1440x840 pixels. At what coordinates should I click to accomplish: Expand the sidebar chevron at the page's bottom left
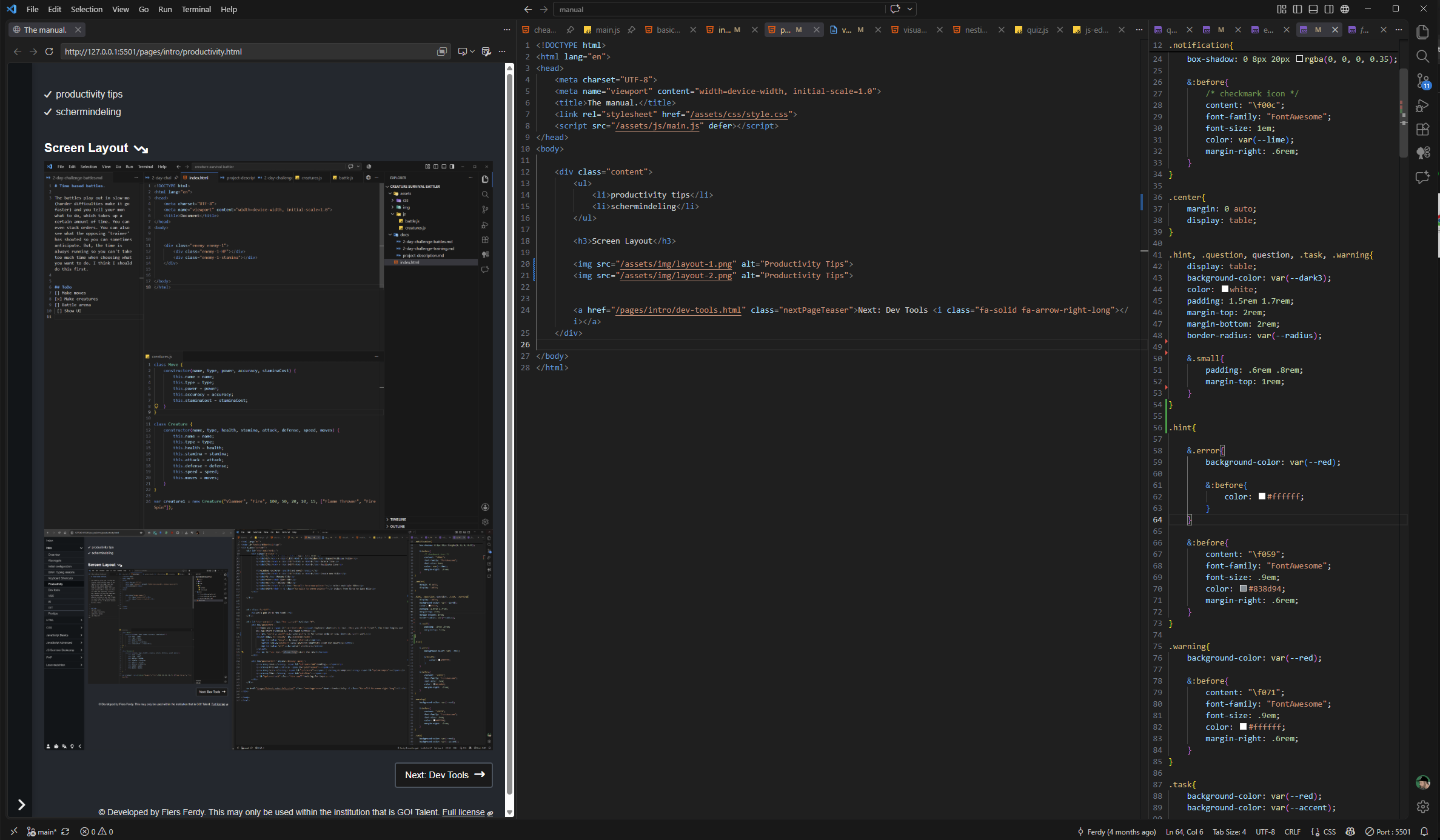[21, 805]
